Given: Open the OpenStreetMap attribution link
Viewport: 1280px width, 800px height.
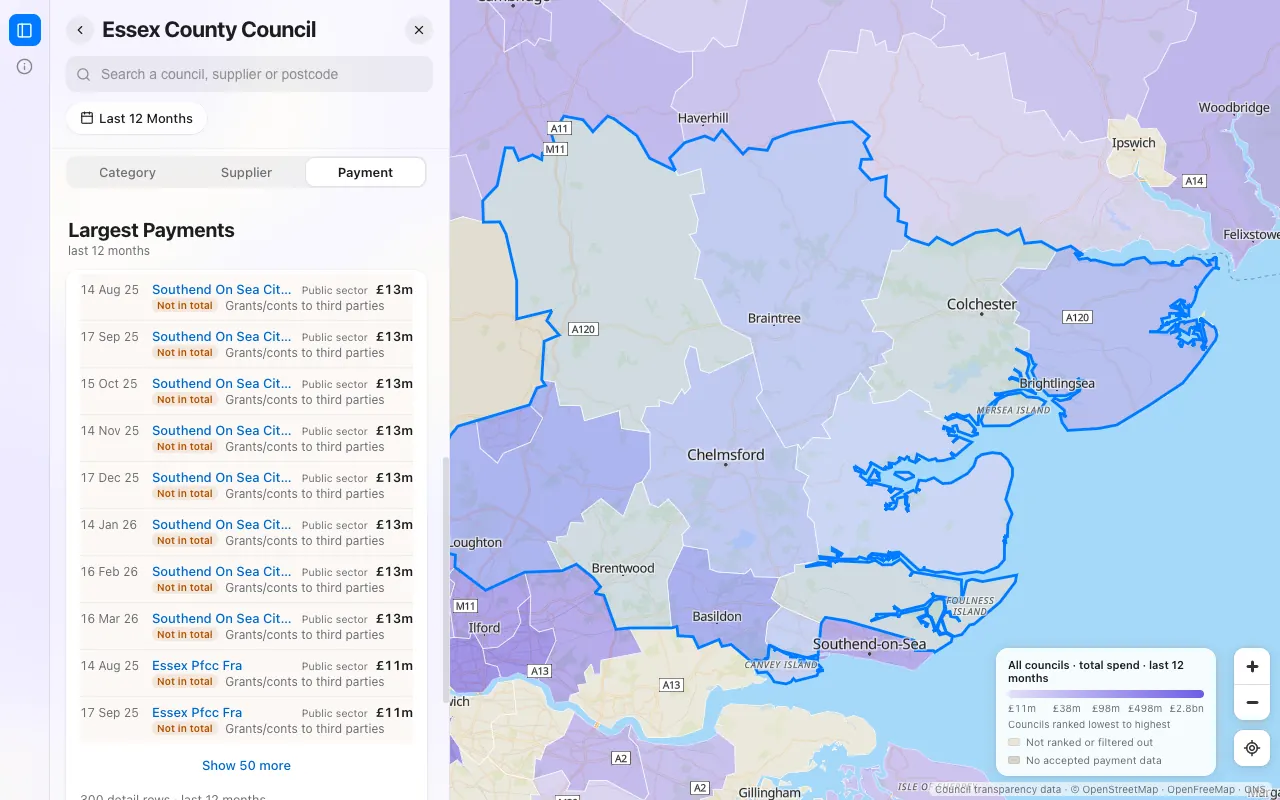Looking at the screenshot, I should (1120, 790).
